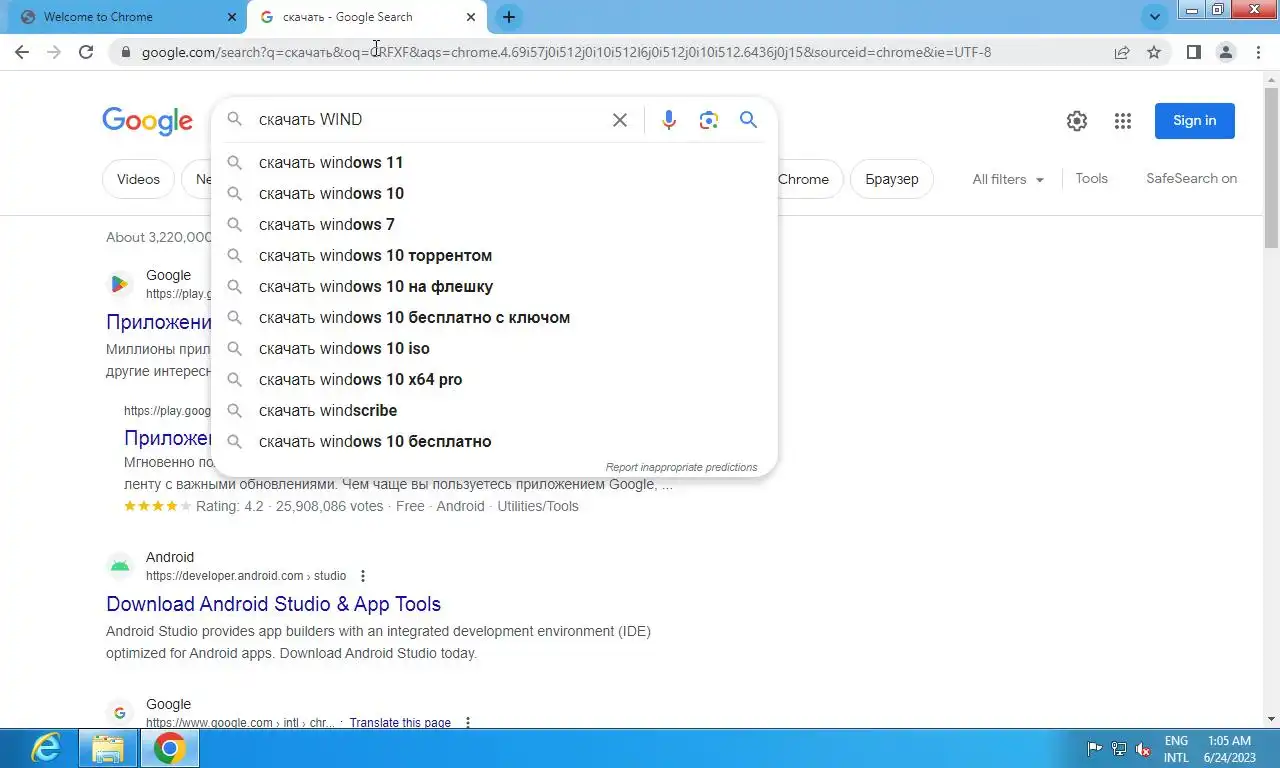This screenshot has height=768, width=1280.
Task: Open the Google apps grid
Action: click(x=1123, y=121)
